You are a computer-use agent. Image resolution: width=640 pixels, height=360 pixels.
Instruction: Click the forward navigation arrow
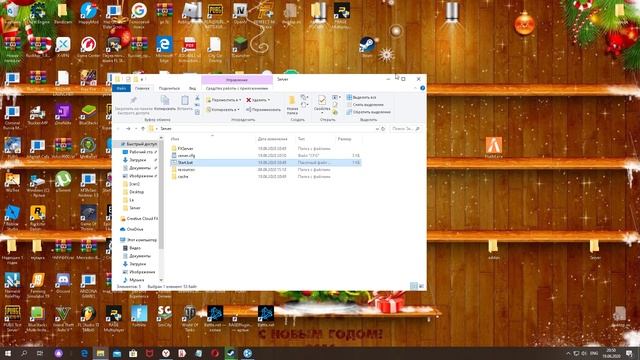128,129
